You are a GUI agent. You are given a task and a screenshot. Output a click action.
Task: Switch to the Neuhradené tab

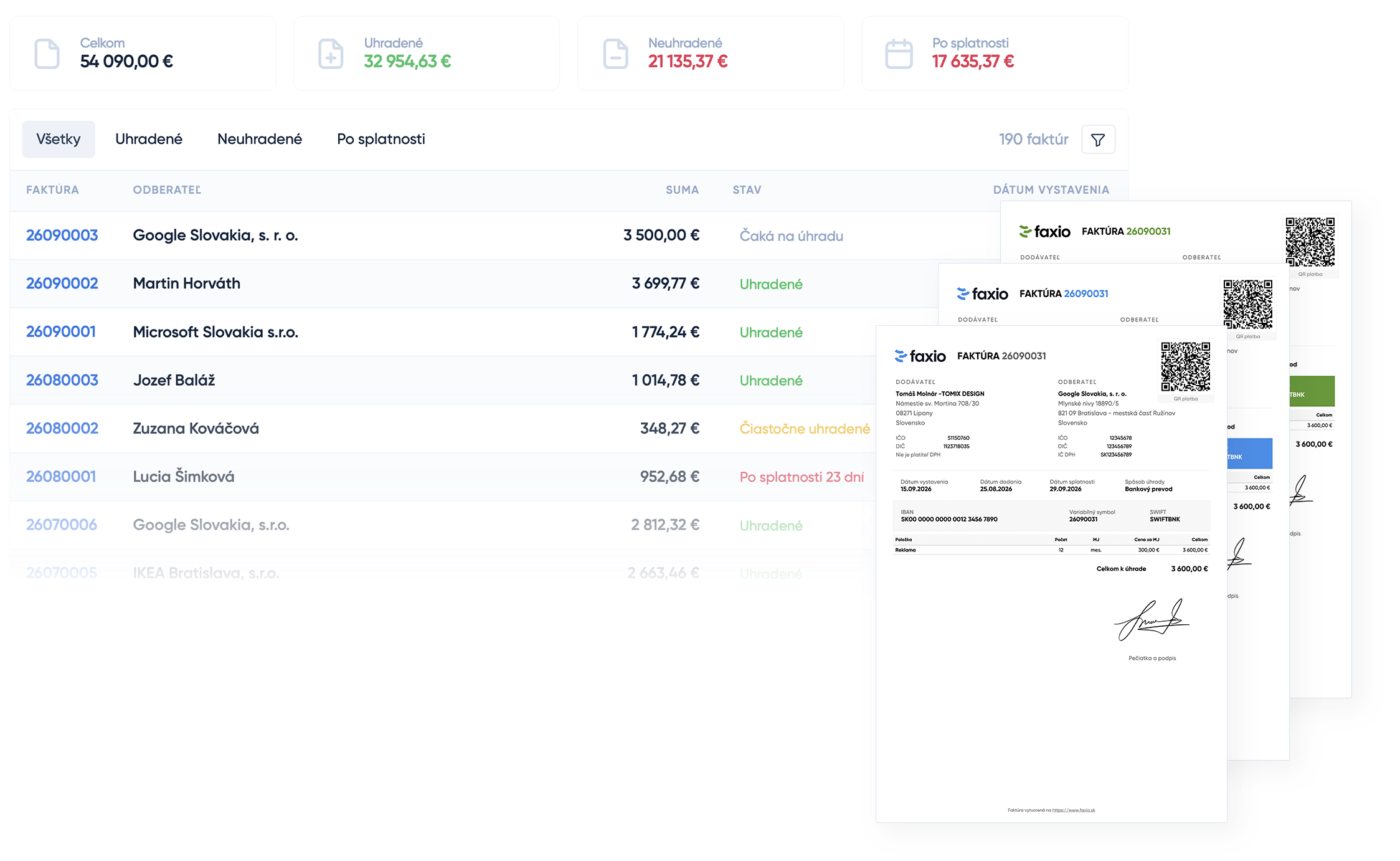(260, 139)
